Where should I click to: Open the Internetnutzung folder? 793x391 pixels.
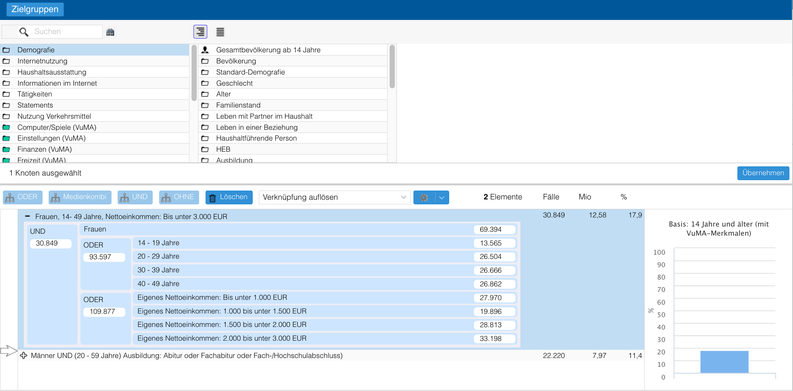tap(95, 61)
